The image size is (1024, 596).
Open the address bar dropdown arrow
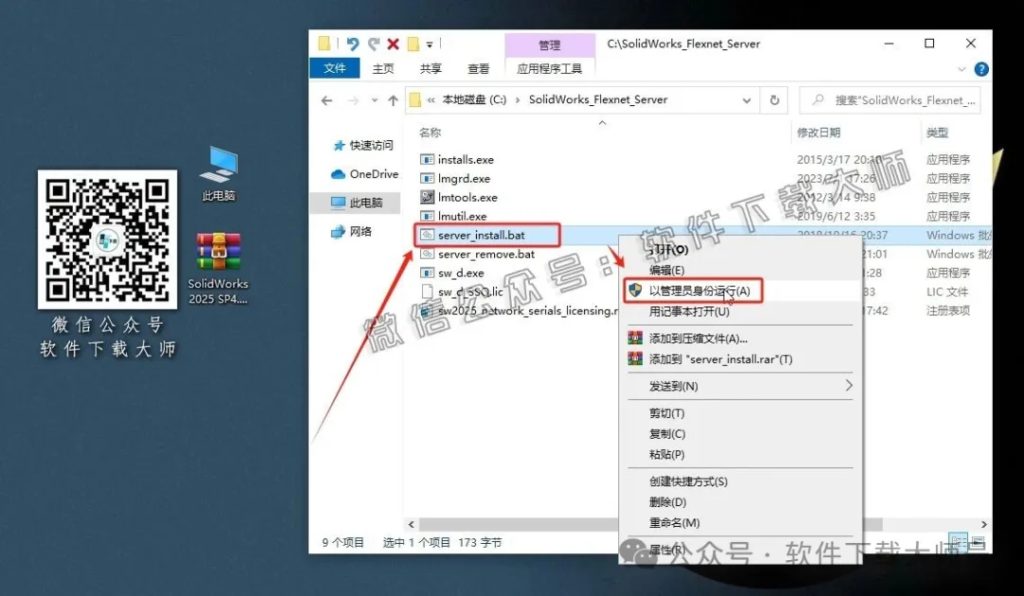pos(746,100)
